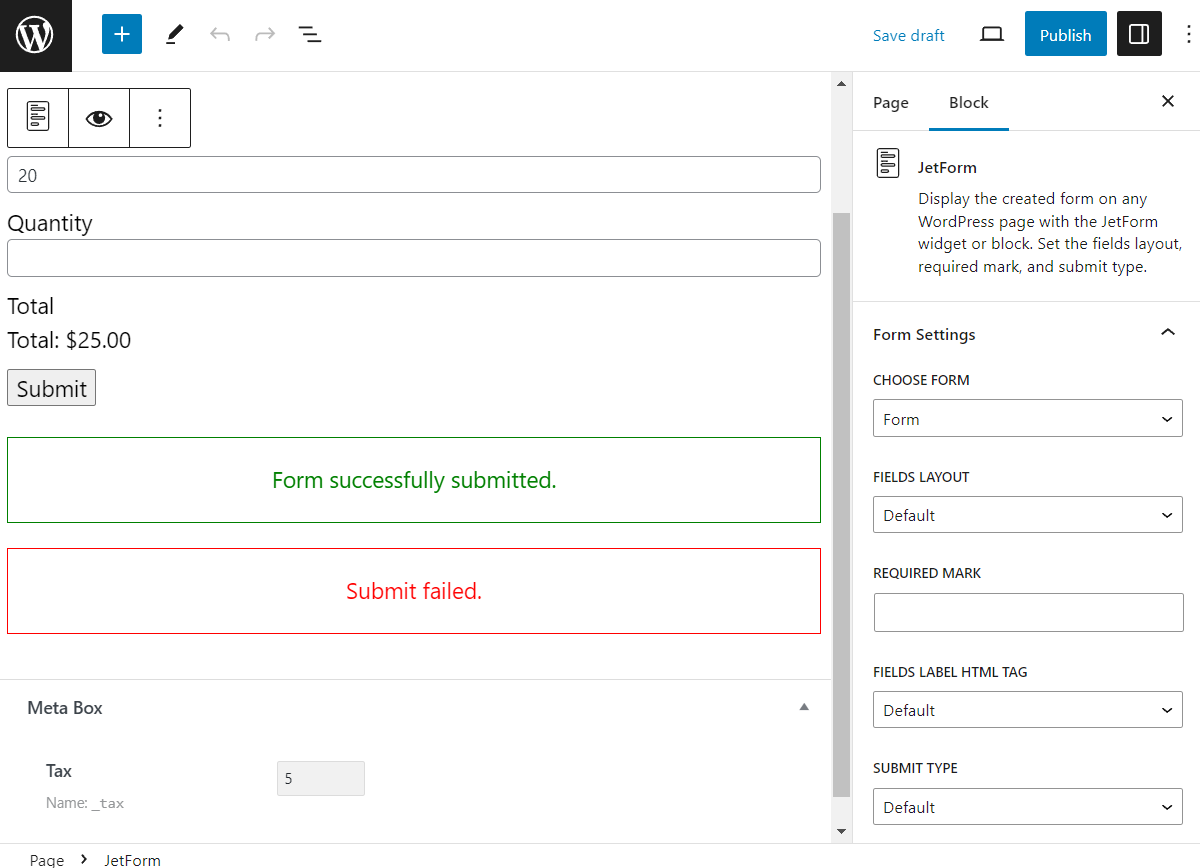Select the JetForm block icon
The height and width of the screenshot is (868, 1200).
[37, 117]
